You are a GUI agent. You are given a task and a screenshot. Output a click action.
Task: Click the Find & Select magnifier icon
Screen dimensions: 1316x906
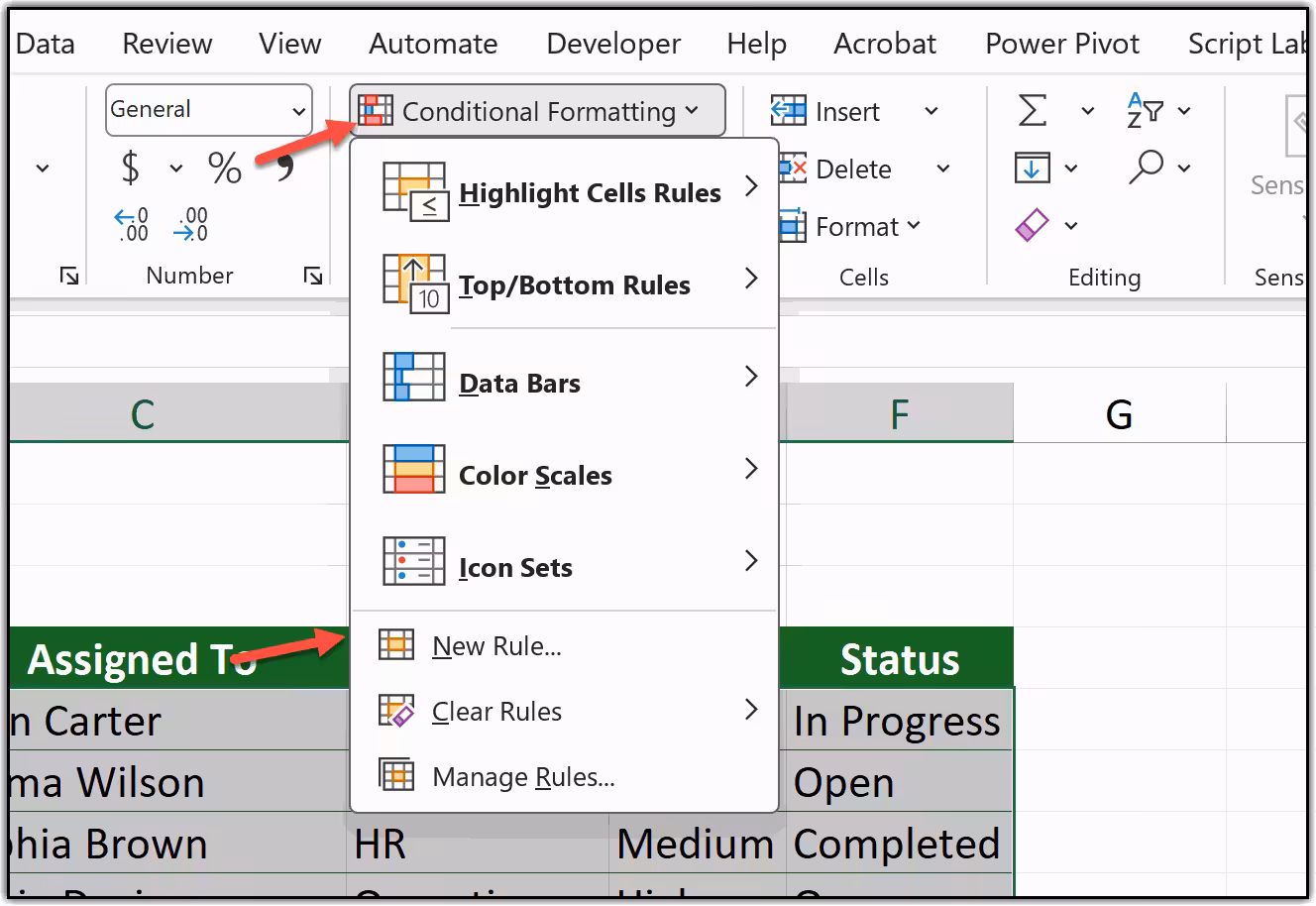(1146, 167)
